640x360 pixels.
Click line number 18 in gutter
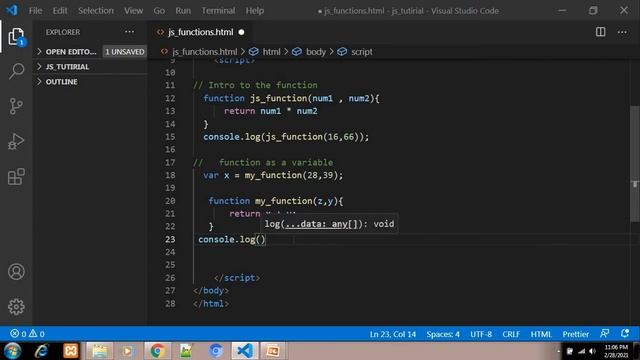coord(170,175)
